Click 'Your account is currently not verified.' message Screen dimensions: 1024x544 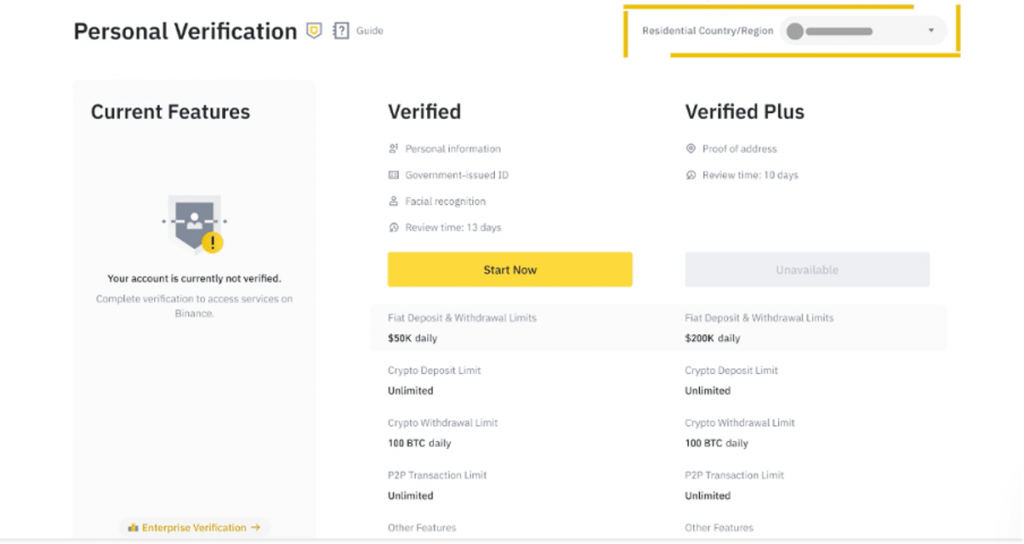194,278
